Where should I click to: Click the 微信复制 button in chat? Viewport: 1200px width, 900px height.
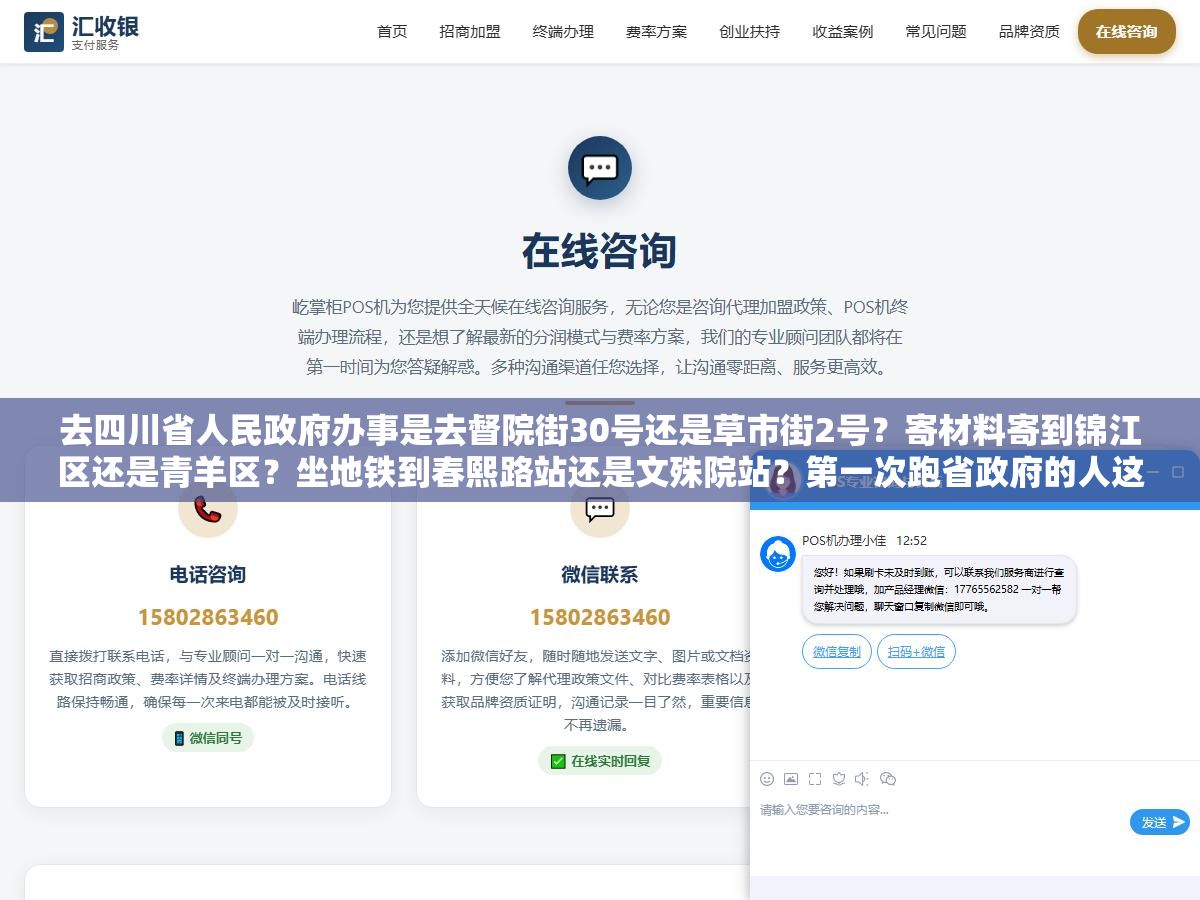pyautogui.click(x=837, y=652)
